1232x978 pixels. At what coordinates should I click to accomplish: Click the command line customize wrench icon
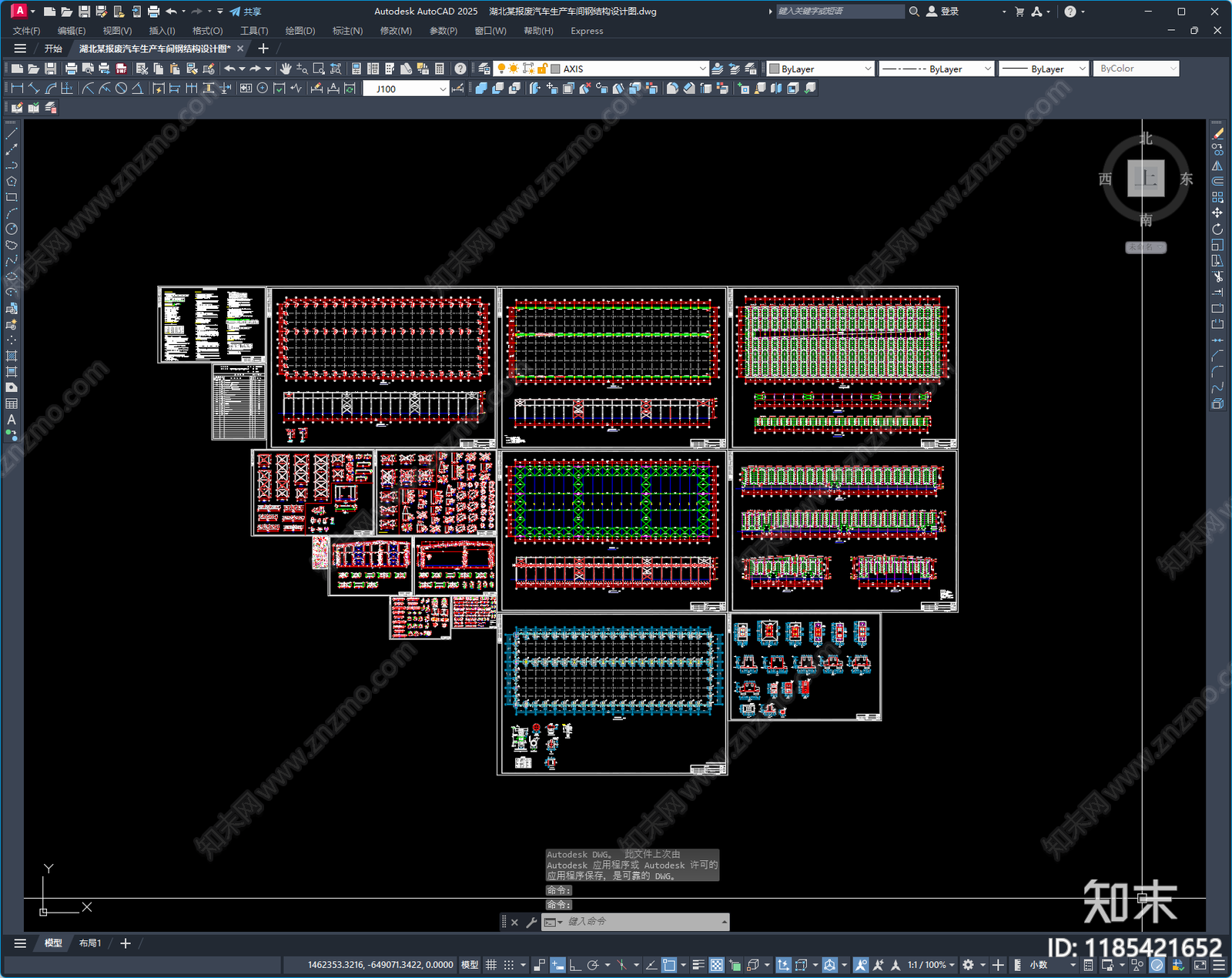pyautogui.click(x=531, y=922)
